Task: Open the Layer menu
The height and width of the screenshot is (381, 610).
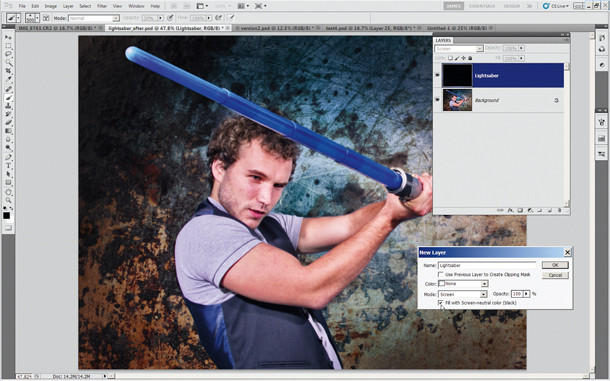Action: 68,6
